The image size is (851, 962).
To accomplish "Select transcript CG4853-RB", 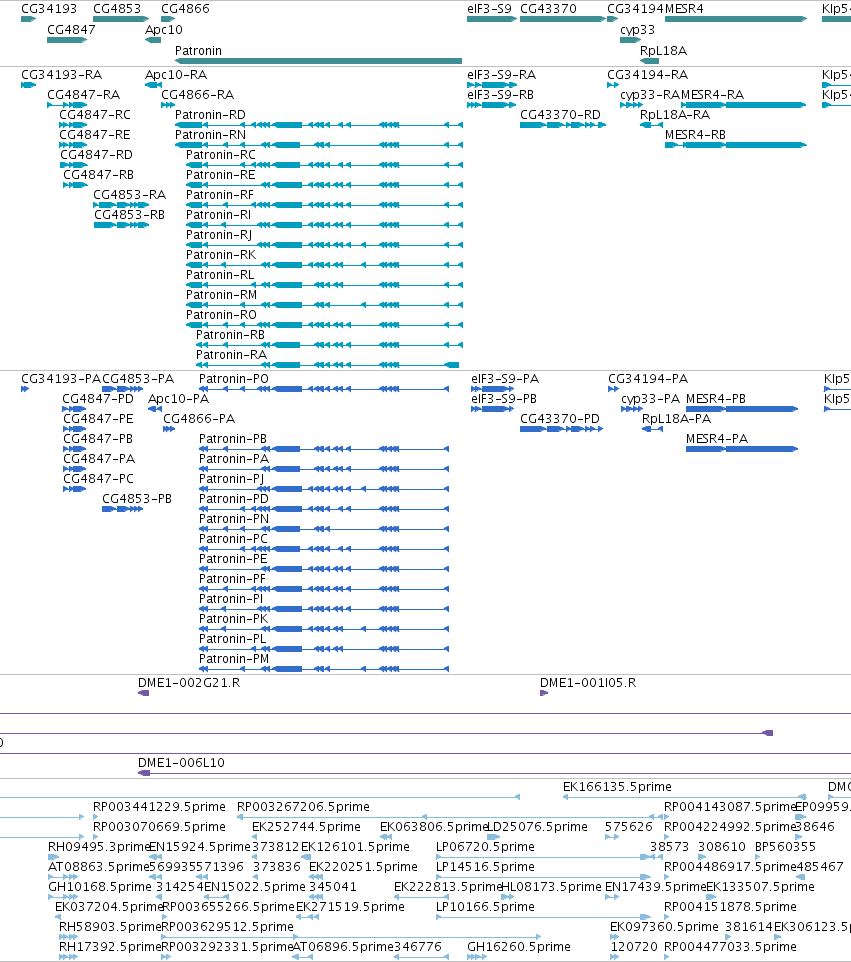I will pos(121,225).
